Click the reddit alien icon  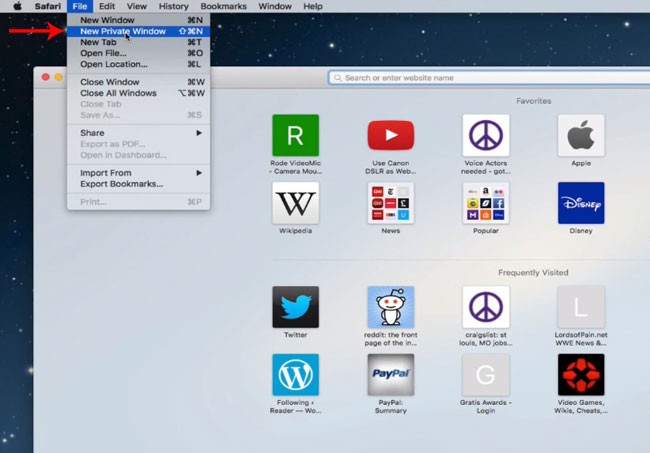(x=390, y=307)
